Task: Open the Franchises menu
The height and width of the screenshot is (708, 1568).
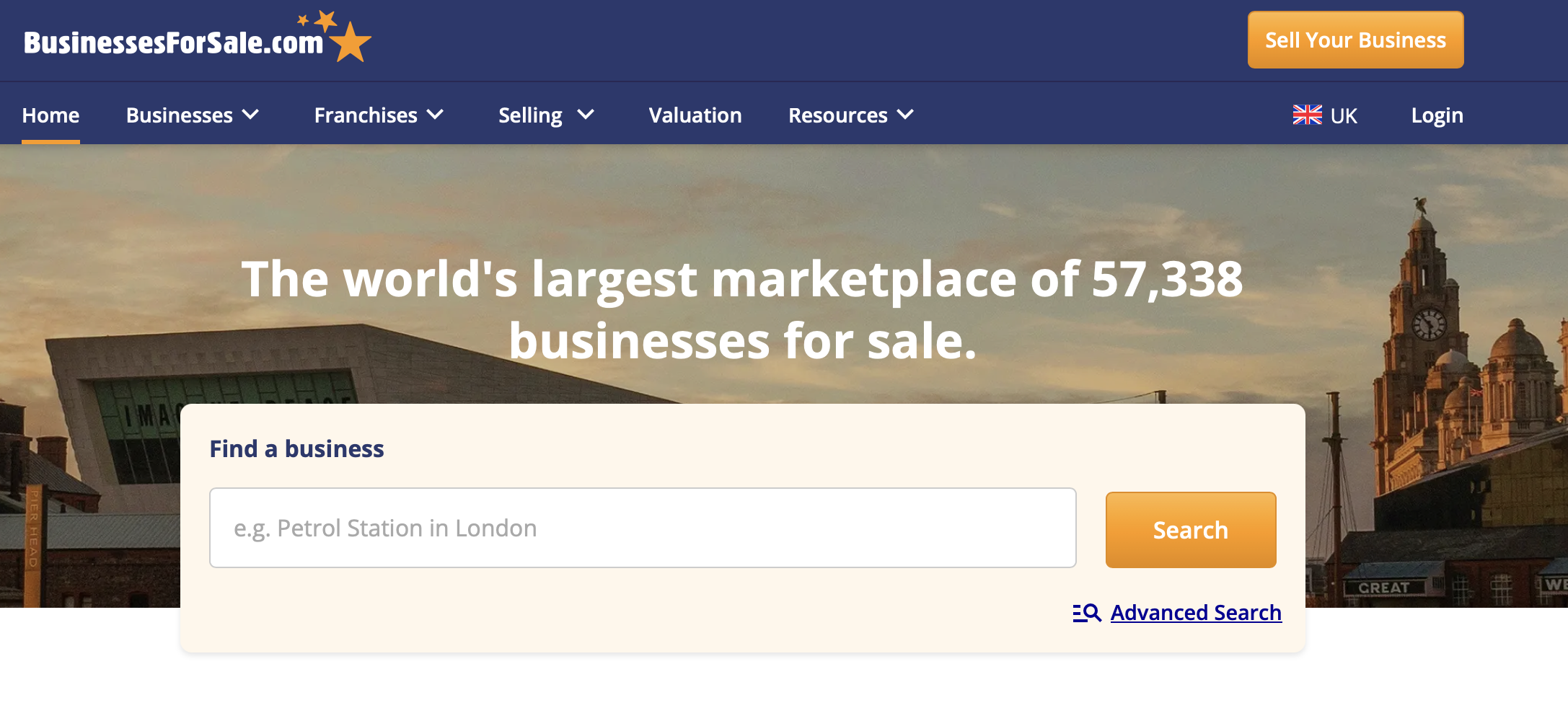Action: pos(366,115)
